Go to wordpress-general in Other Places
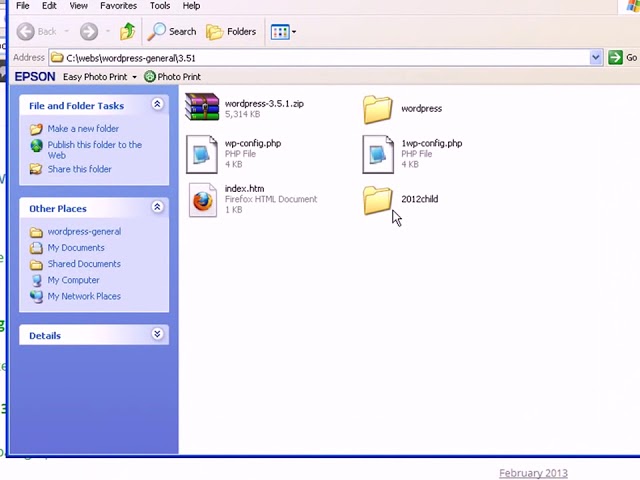 (x=84, y=231)
